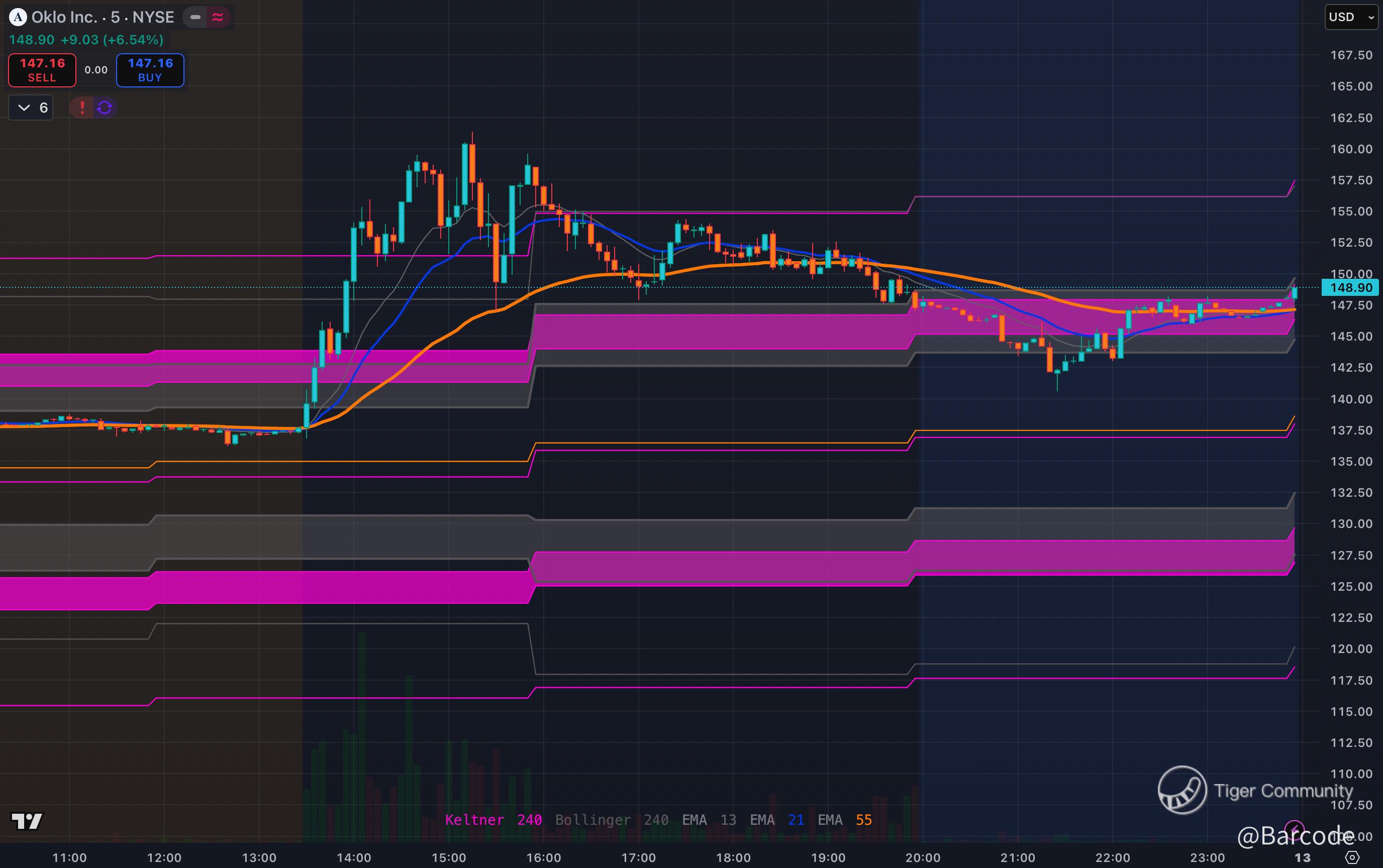Click the 148.90 current price label
1383x868 pixels.
(1351, 288)
